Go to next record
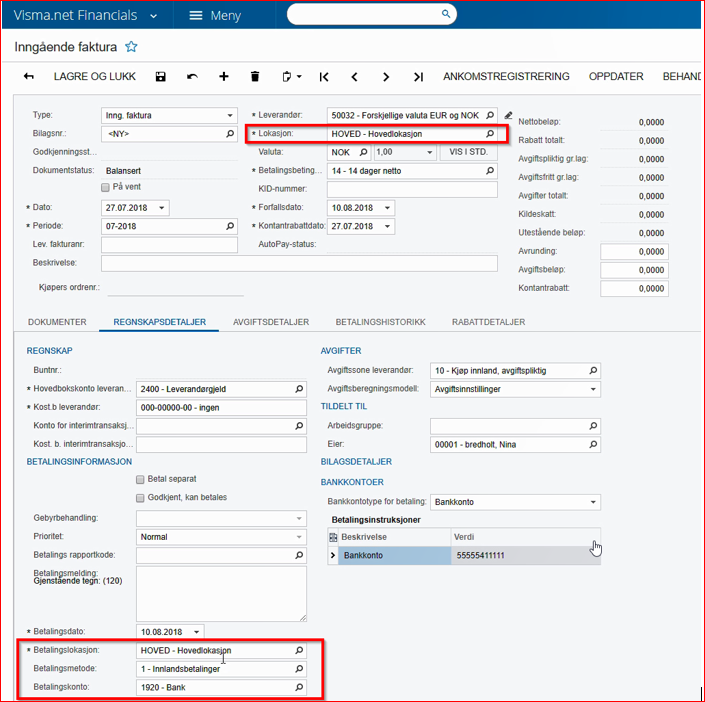Image resolution: width=705 pixels, height=702 pixels. 386,77
